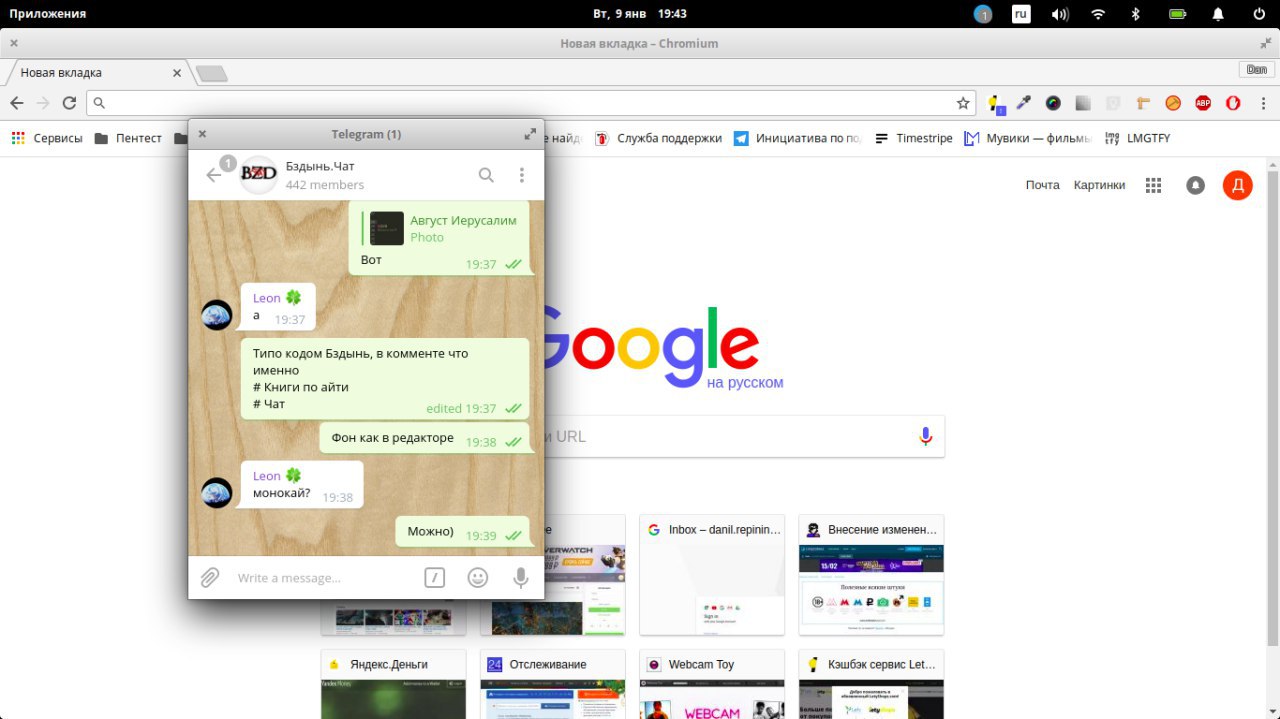
Task: Start voice recording with the microphone icon
Action: coord(520,577)
